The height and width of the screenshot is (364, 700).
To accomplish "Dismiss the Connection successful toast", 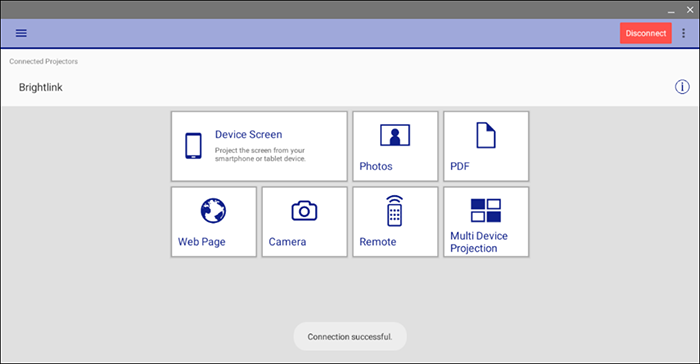I will [x=350, y=336].
